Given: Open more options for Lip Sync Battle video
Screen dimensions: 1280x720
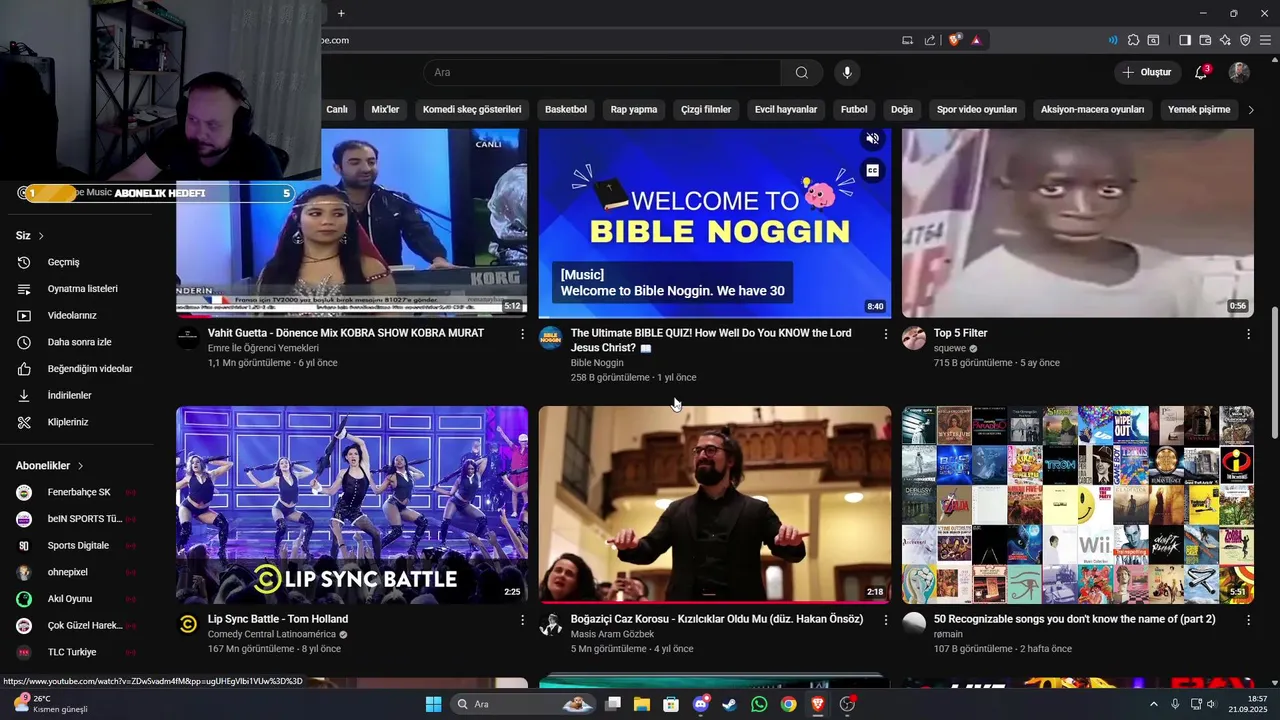Looking at the screenshot, I should [x=522, y=620].
